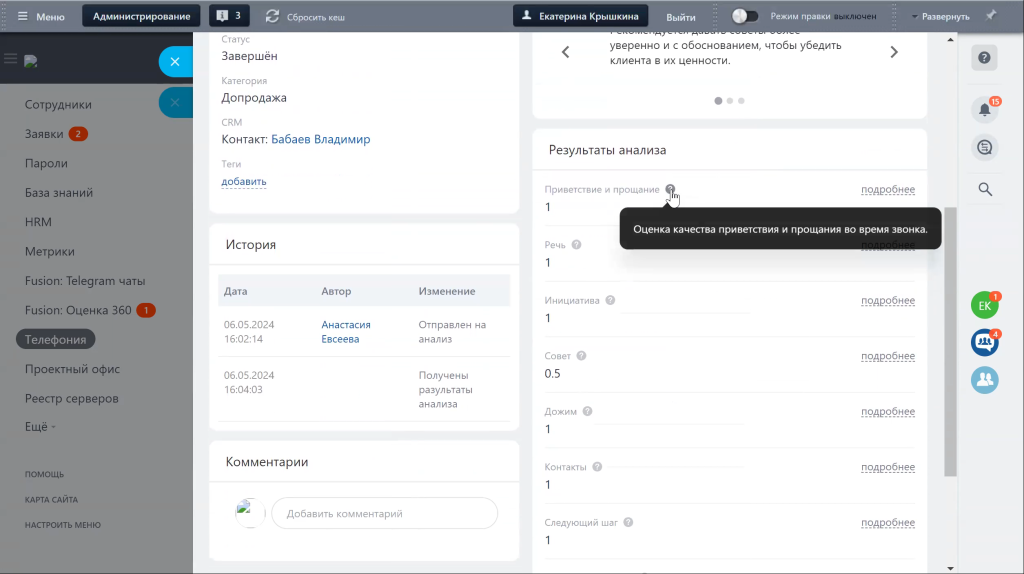Click help icon next to Приветствие и прощание
The image size is (1024, 574).
pos(670,189)
